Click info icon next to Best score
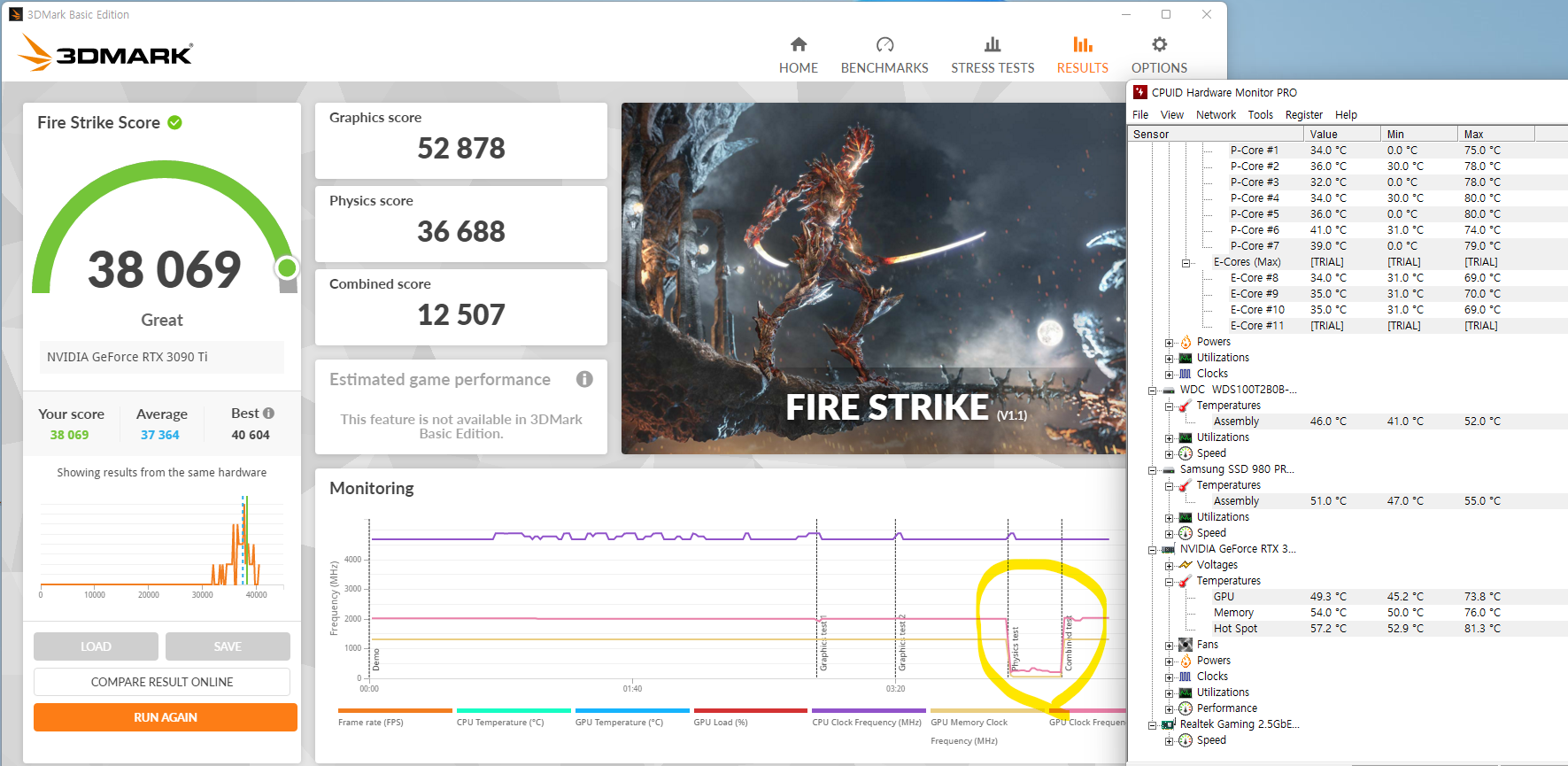 [268, 413]
